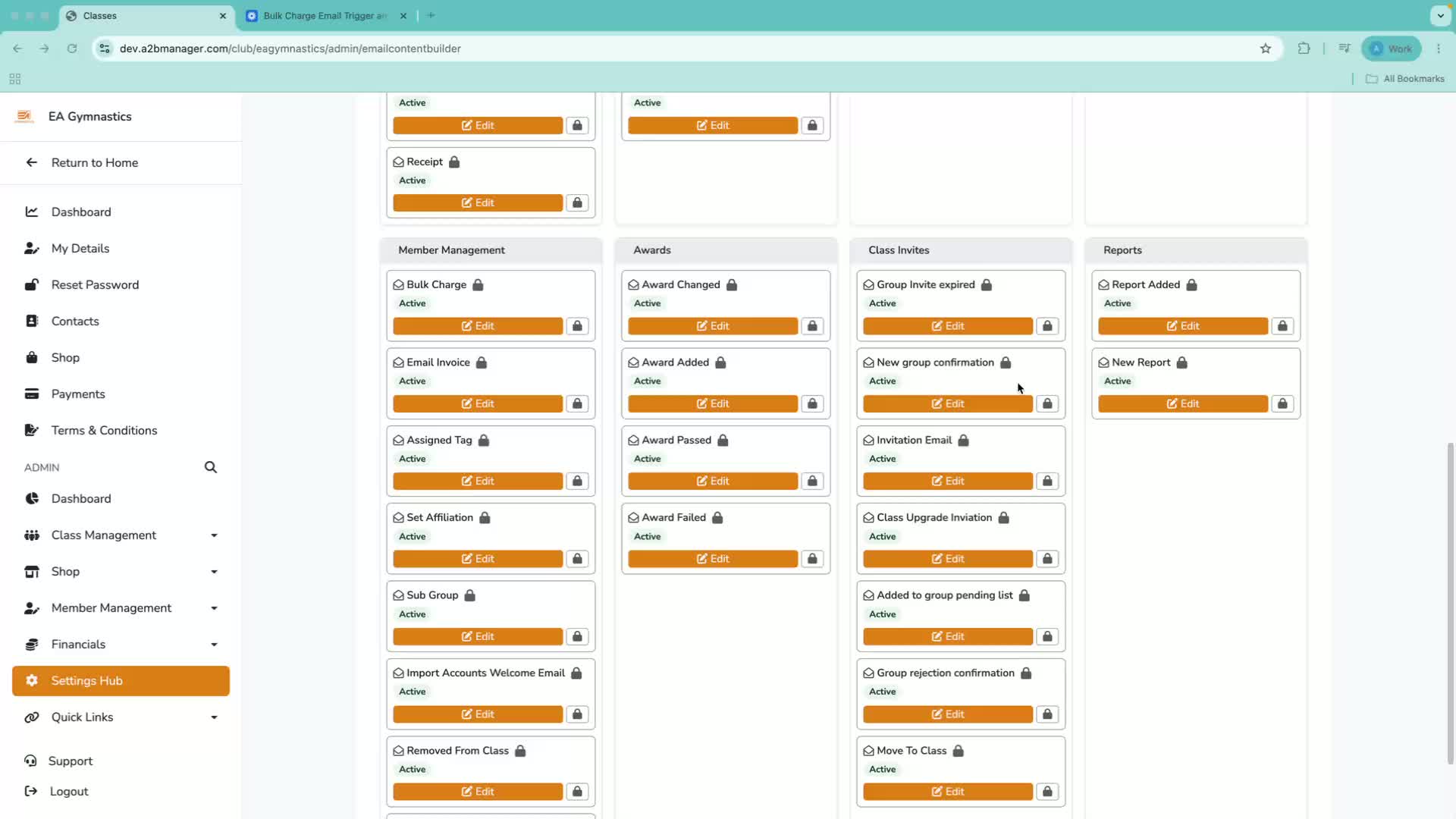The height and width of the screenshot is (819, 1456).
Task: Click the Support headset icon
Action: tap(30, 761)
